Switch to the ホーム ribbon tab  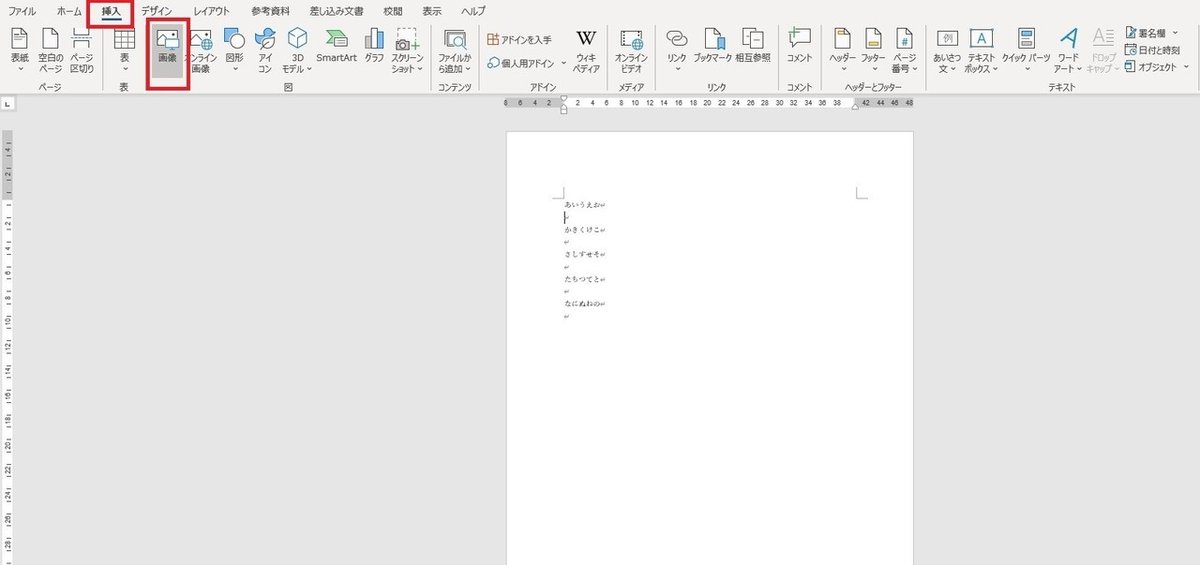[69, 11]
